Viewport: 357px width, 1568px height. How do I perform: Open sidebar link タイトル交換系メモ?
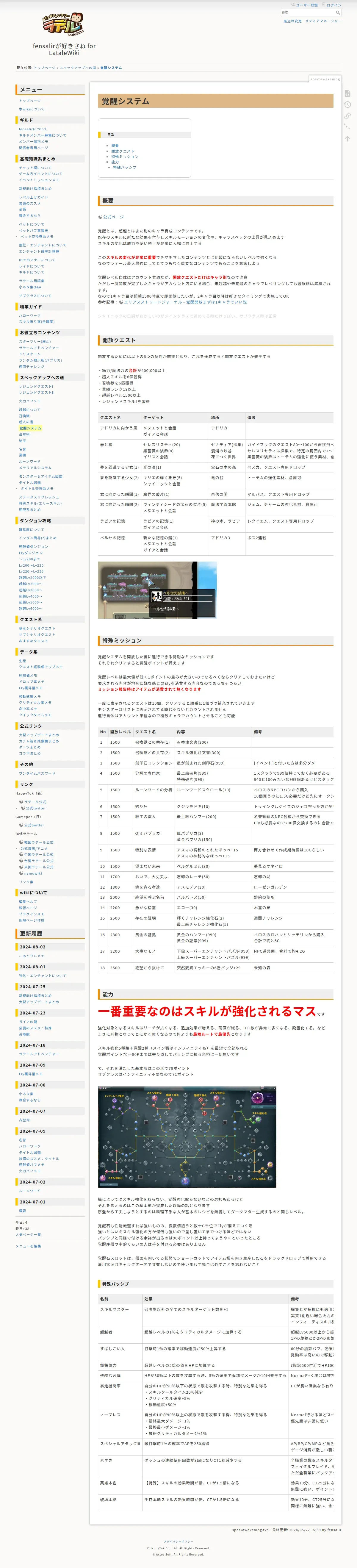(x=37, y=488)
